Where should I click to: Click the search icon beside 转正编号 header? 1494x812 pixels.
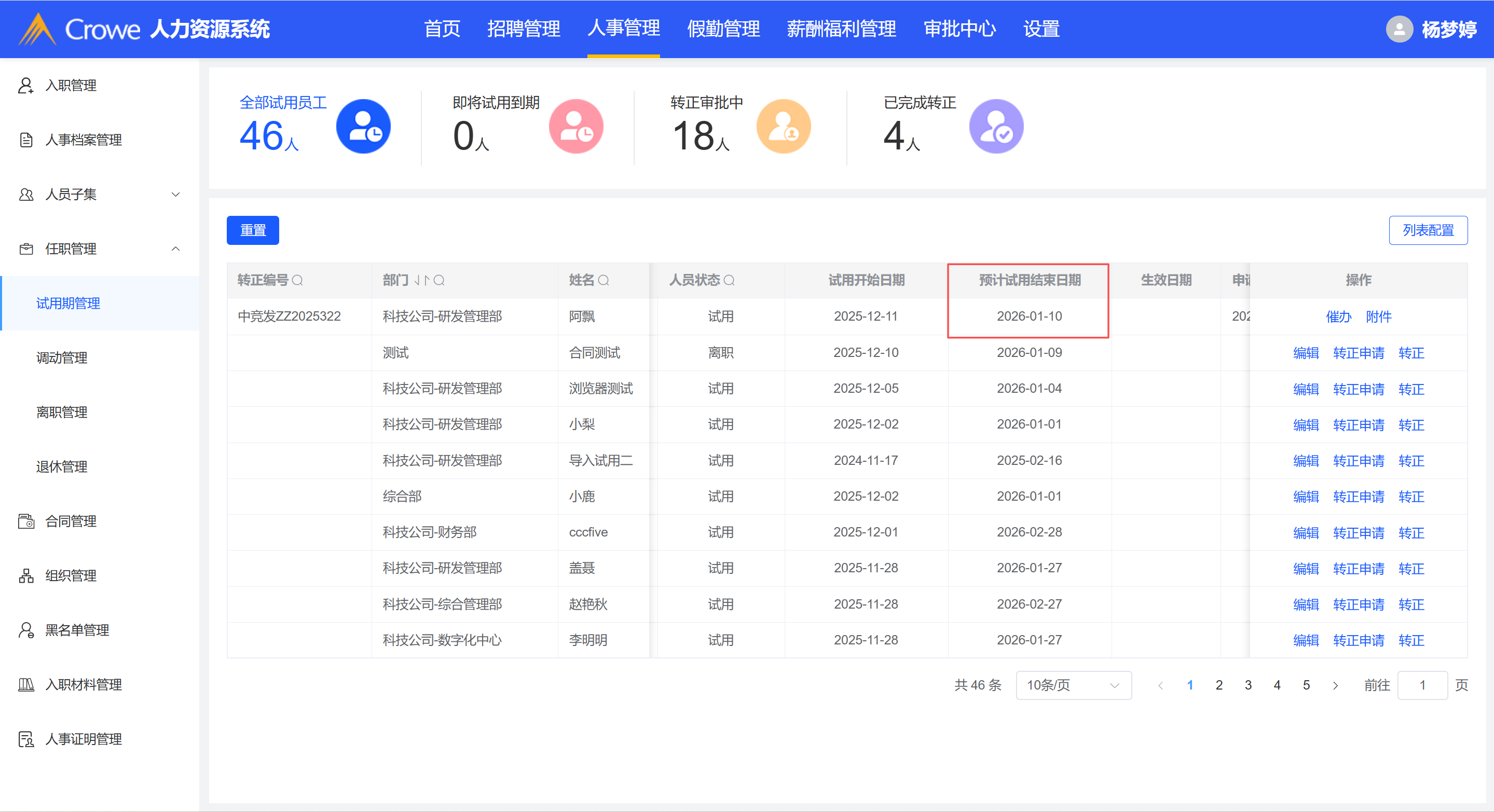(297, 281)
